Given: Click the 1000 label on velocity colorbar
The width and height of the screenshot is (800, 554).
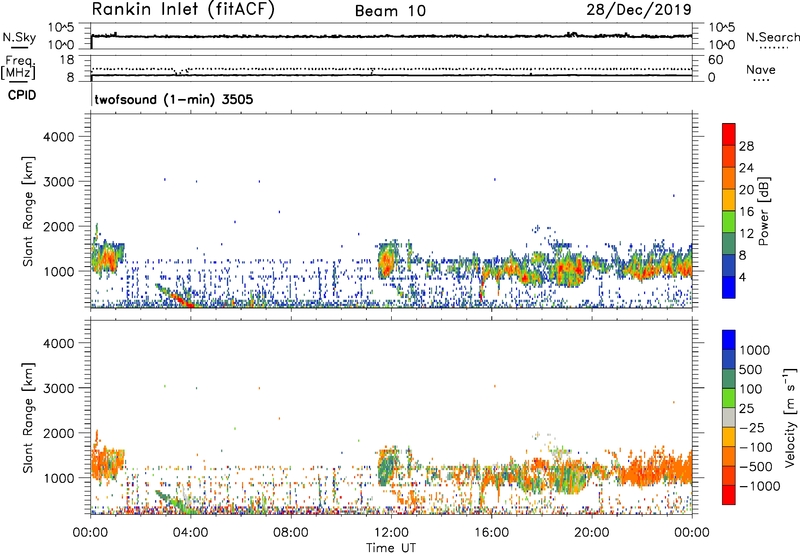Looking at the screenshot, I should [x=754, y=350].
